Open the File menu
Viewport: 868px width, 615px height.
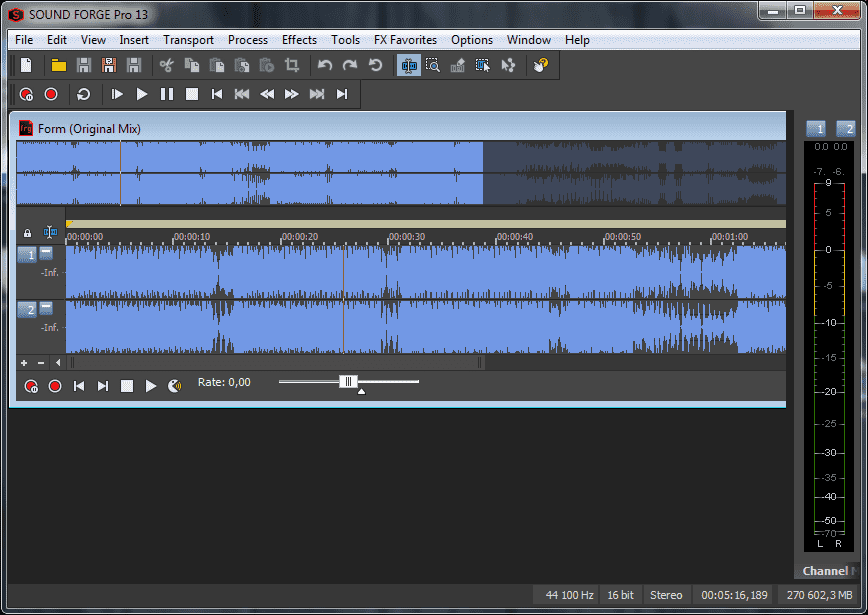[24, 40]
